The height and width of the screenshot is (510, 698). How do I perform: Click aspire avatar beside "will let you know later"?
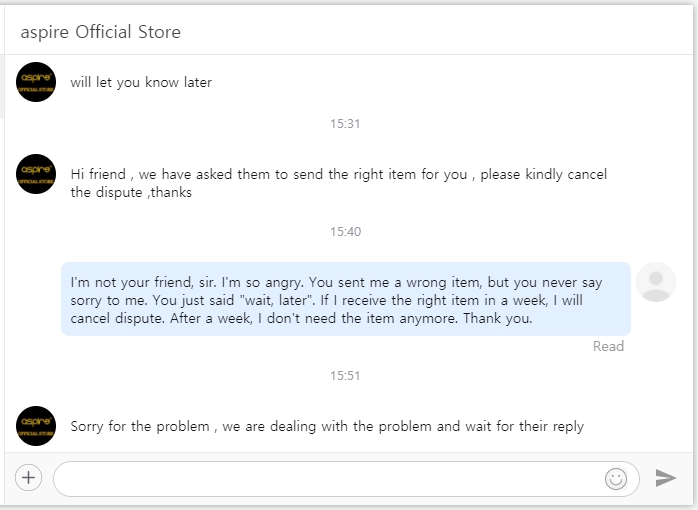[36, 82]
